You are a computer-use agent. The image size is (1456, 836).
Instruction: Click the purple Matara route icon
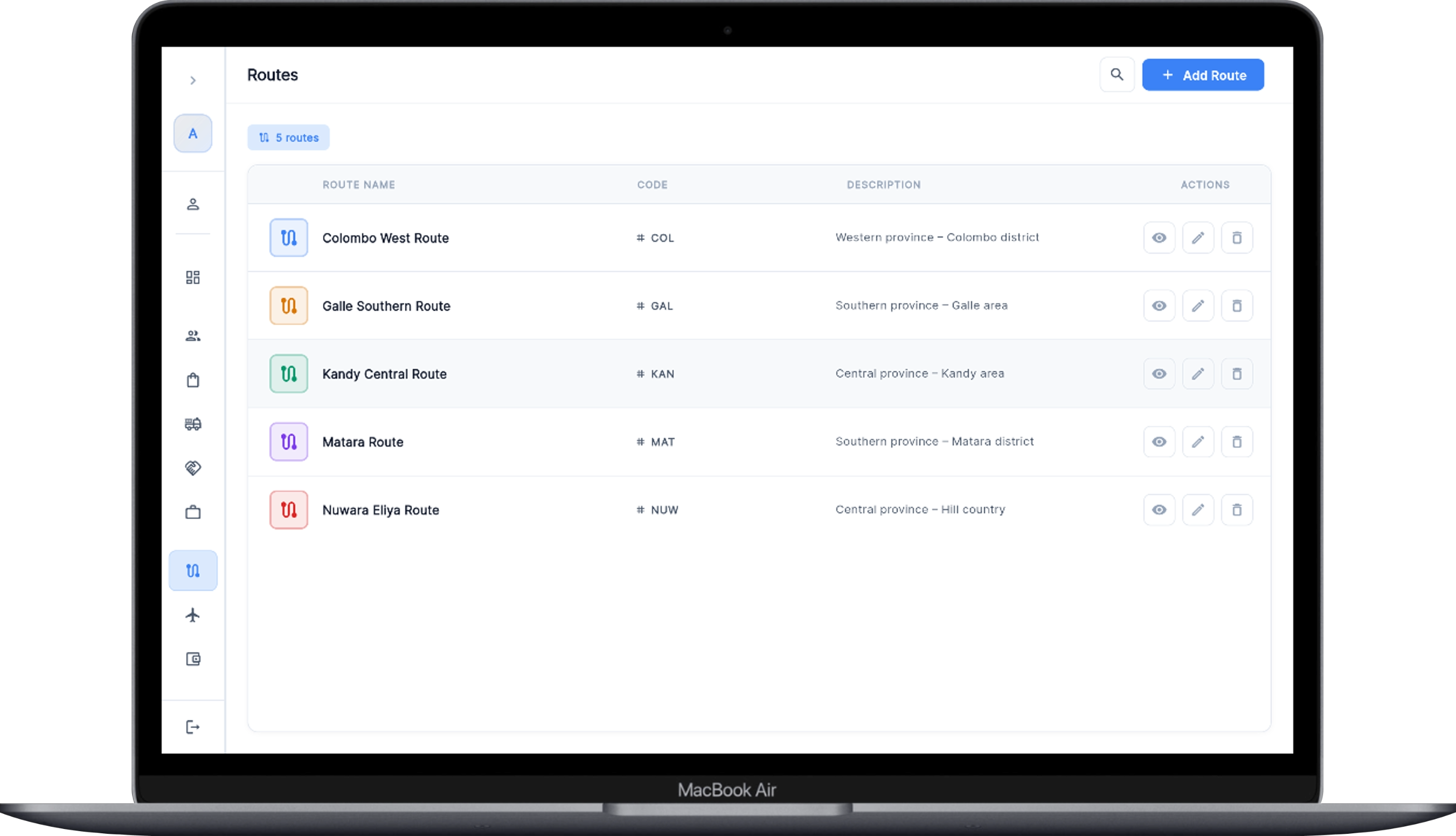click(x=289, y=442)
